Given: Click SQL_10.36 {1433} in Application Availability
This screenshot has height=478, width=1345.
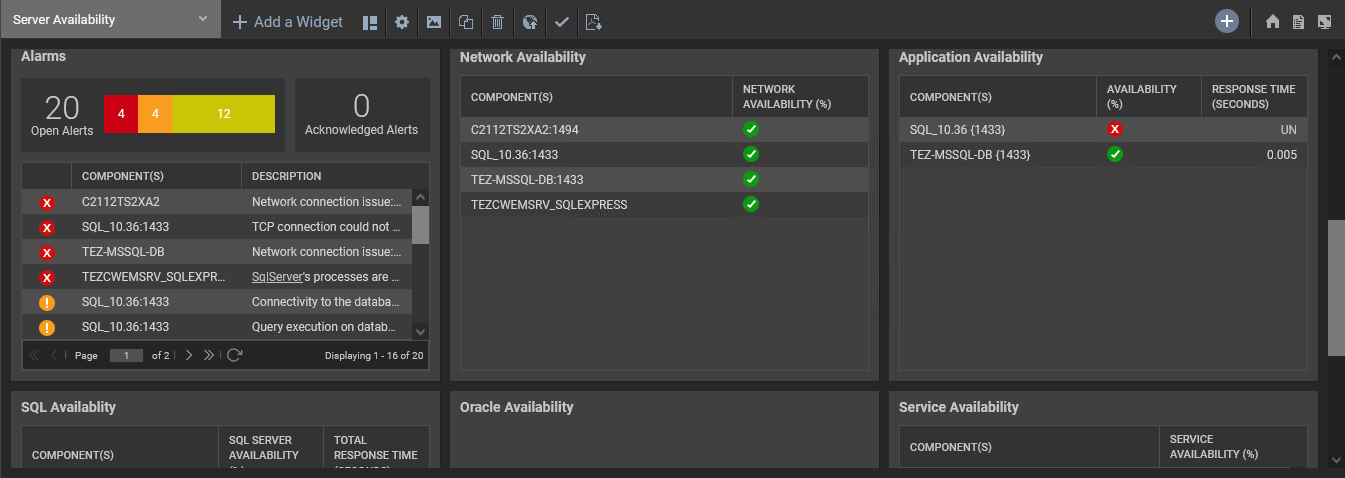Looking at the screenshot, I should pos(958,129).
